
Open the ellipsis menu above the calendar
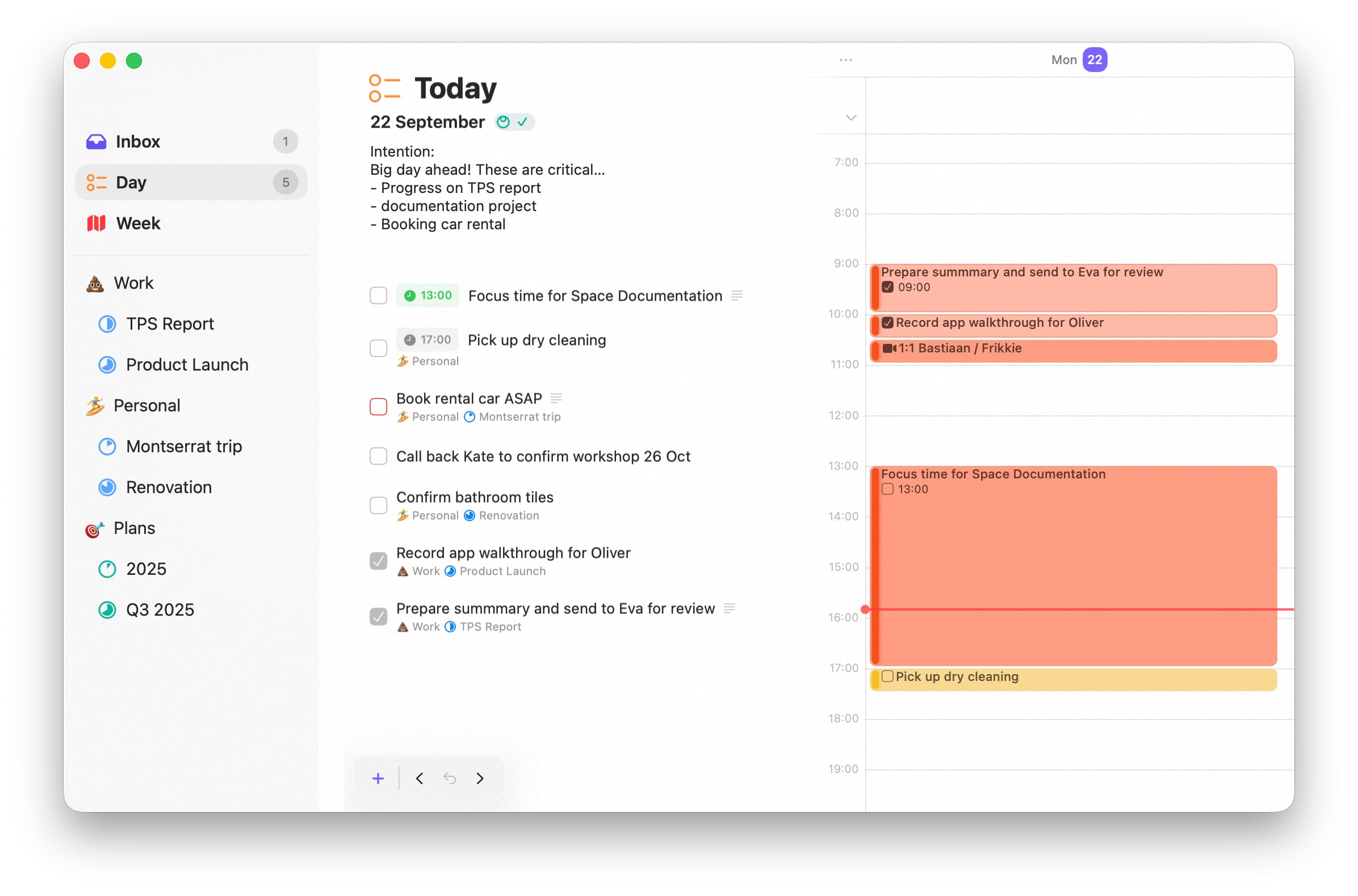(x=845, y=60)
